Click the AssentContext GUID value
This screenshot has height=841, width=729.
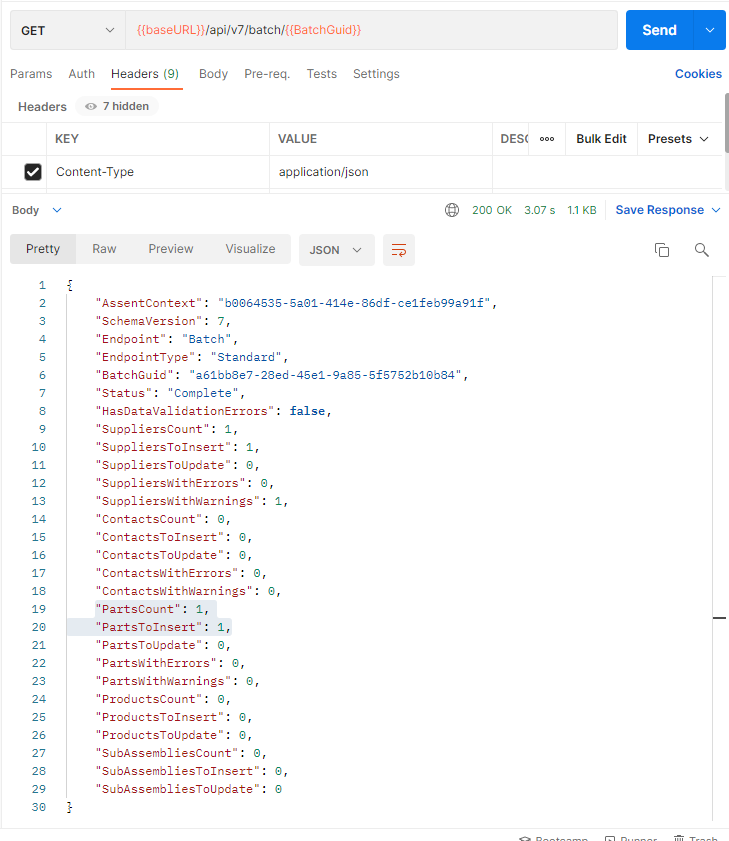click(x=354, y=304)
